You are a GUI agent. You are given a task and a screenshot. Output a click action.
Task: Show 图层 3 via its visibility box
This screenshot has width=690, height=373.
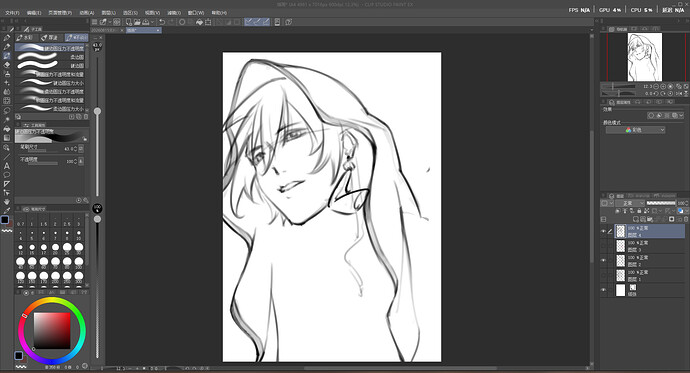pyautogui.click(x=603, y=246)
